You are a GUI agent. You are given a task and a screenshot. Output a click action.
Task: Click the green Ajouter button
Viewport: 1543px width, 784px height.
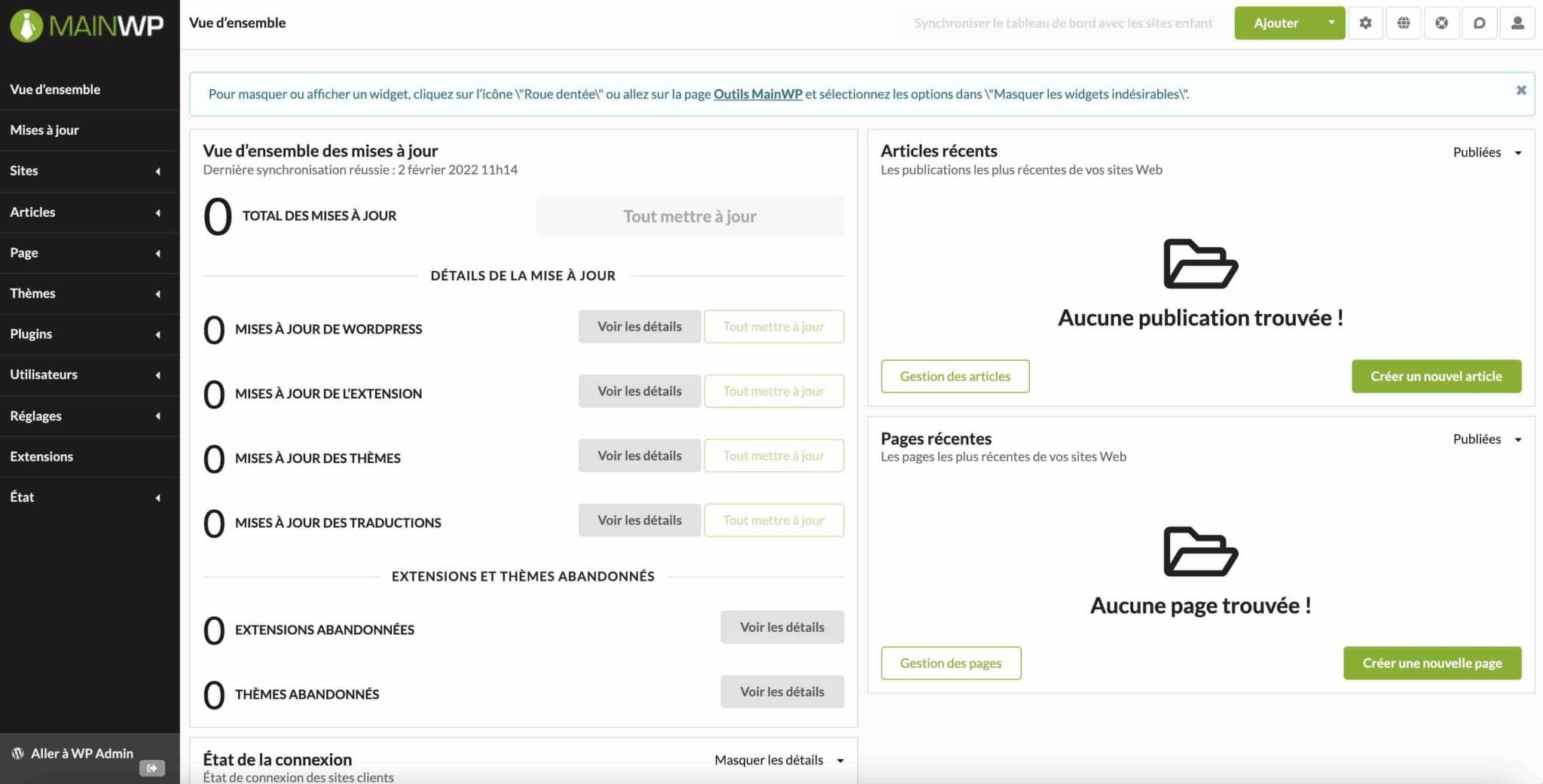tap(1276, 23)
